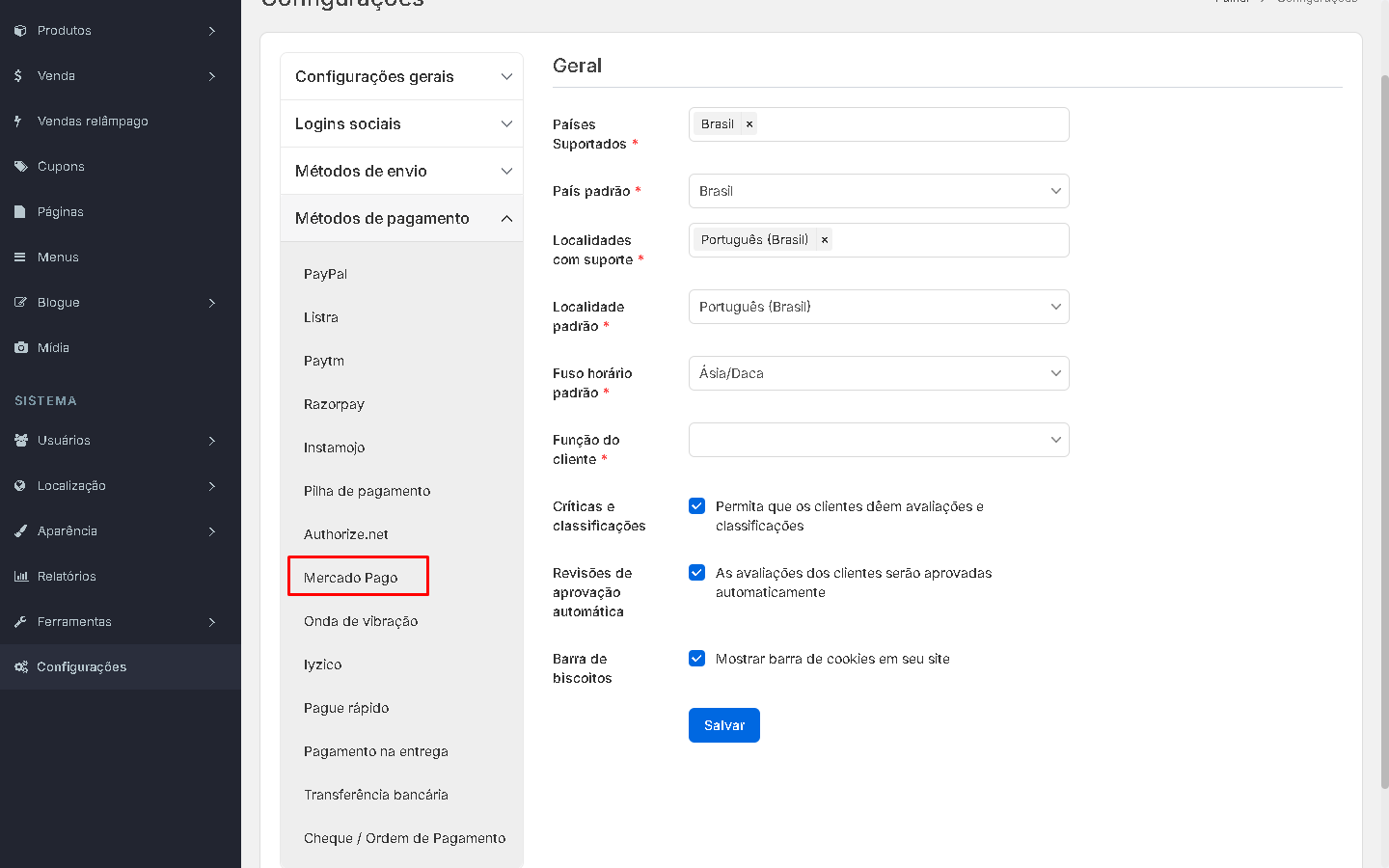Click the Aparência paintbrush icon

coord(20,531)
